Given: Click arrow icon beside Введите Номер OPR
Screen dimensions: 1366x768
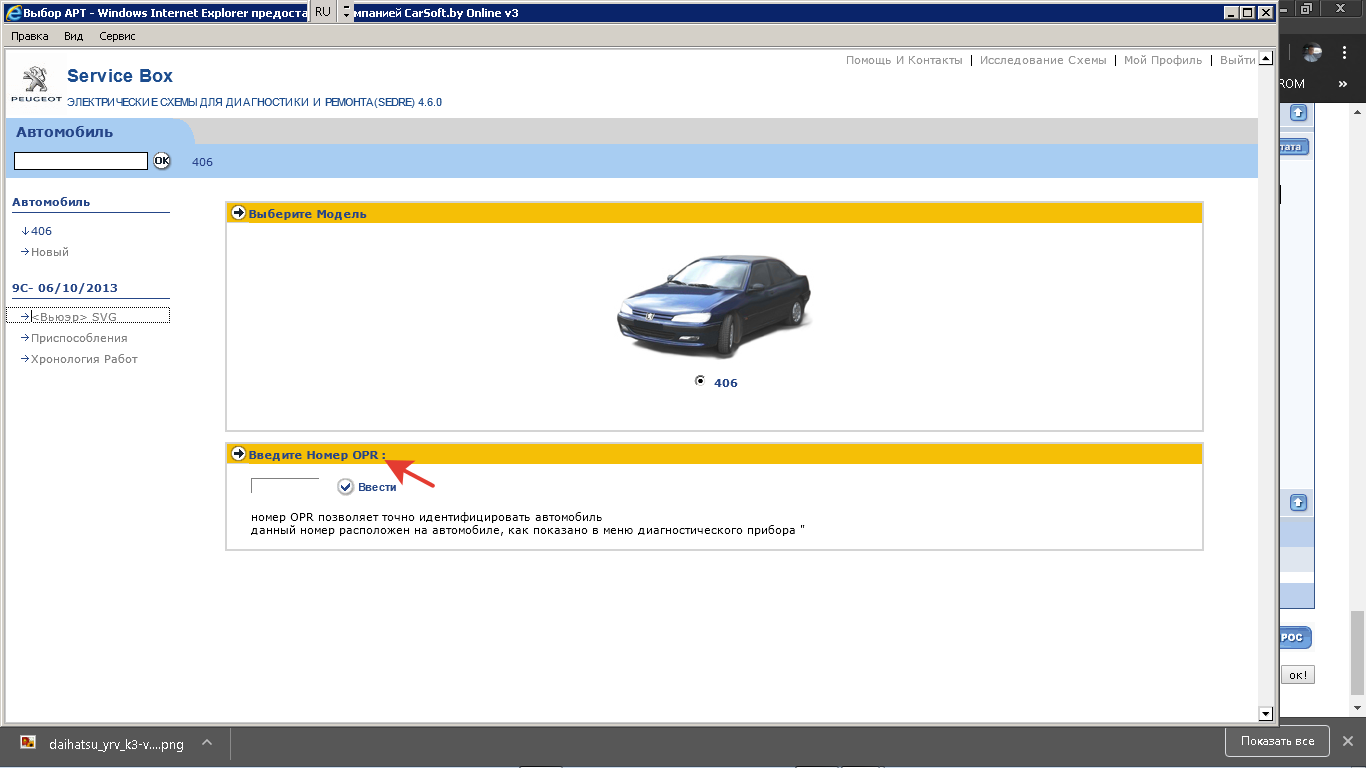Looking at the screenshot, I should point(238,454).
